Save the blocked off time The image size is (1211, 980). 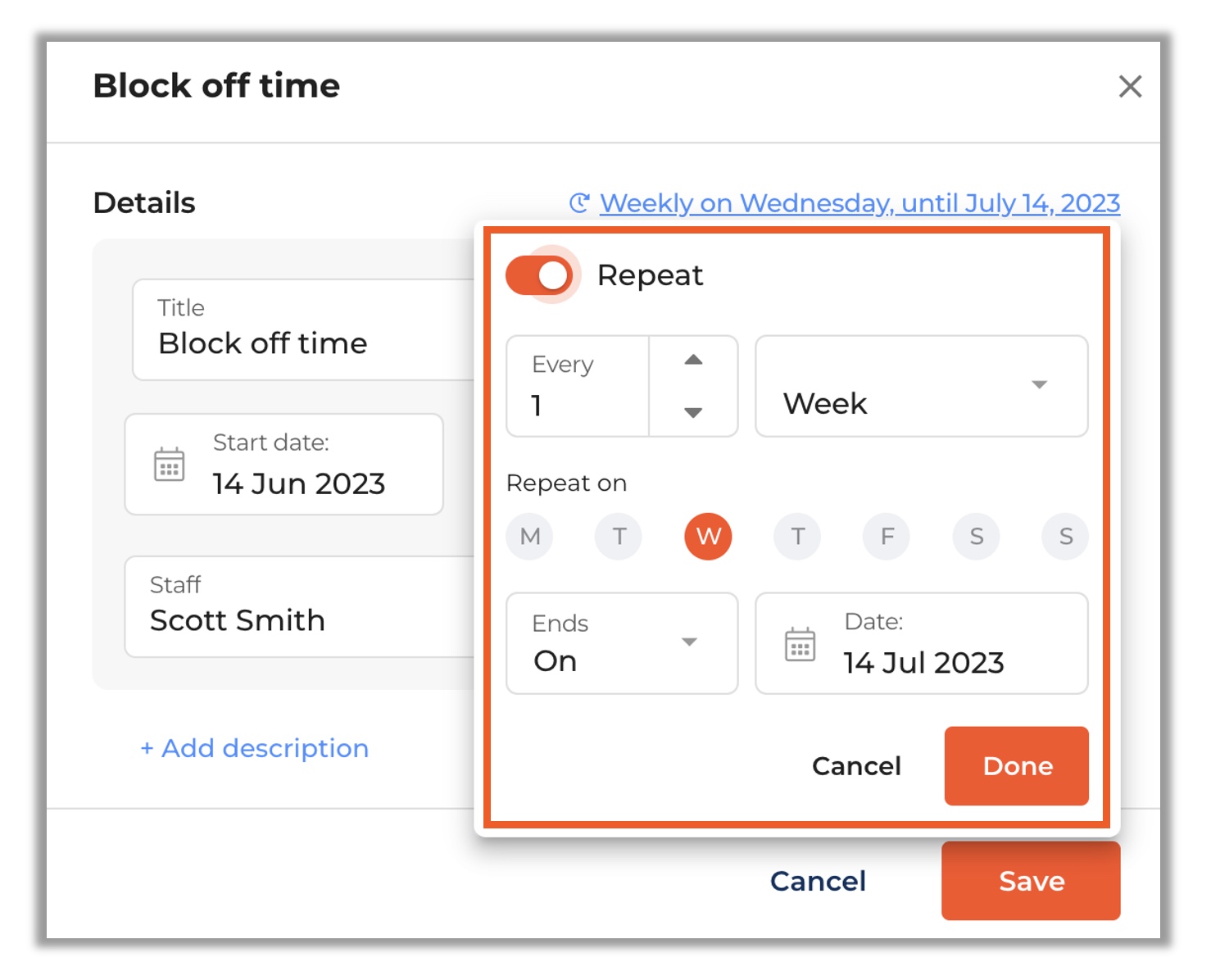1031,881
